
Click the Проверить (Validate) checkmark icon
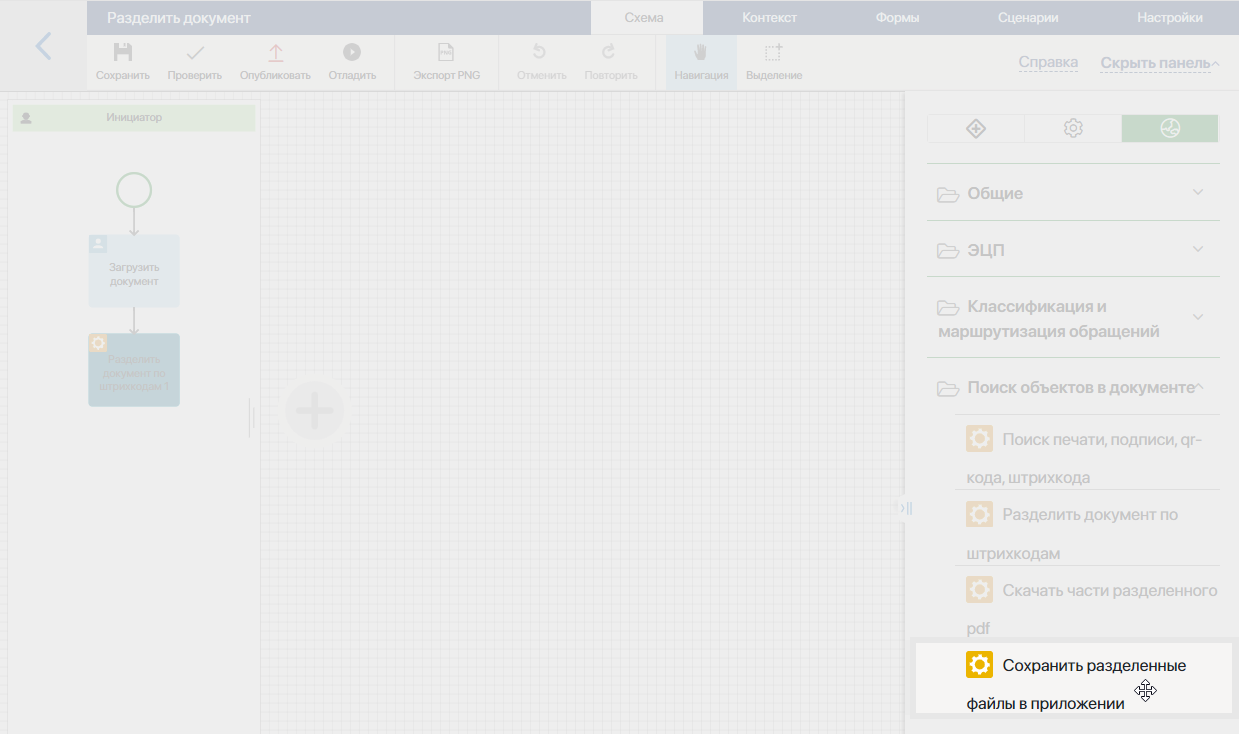(194, 52)
